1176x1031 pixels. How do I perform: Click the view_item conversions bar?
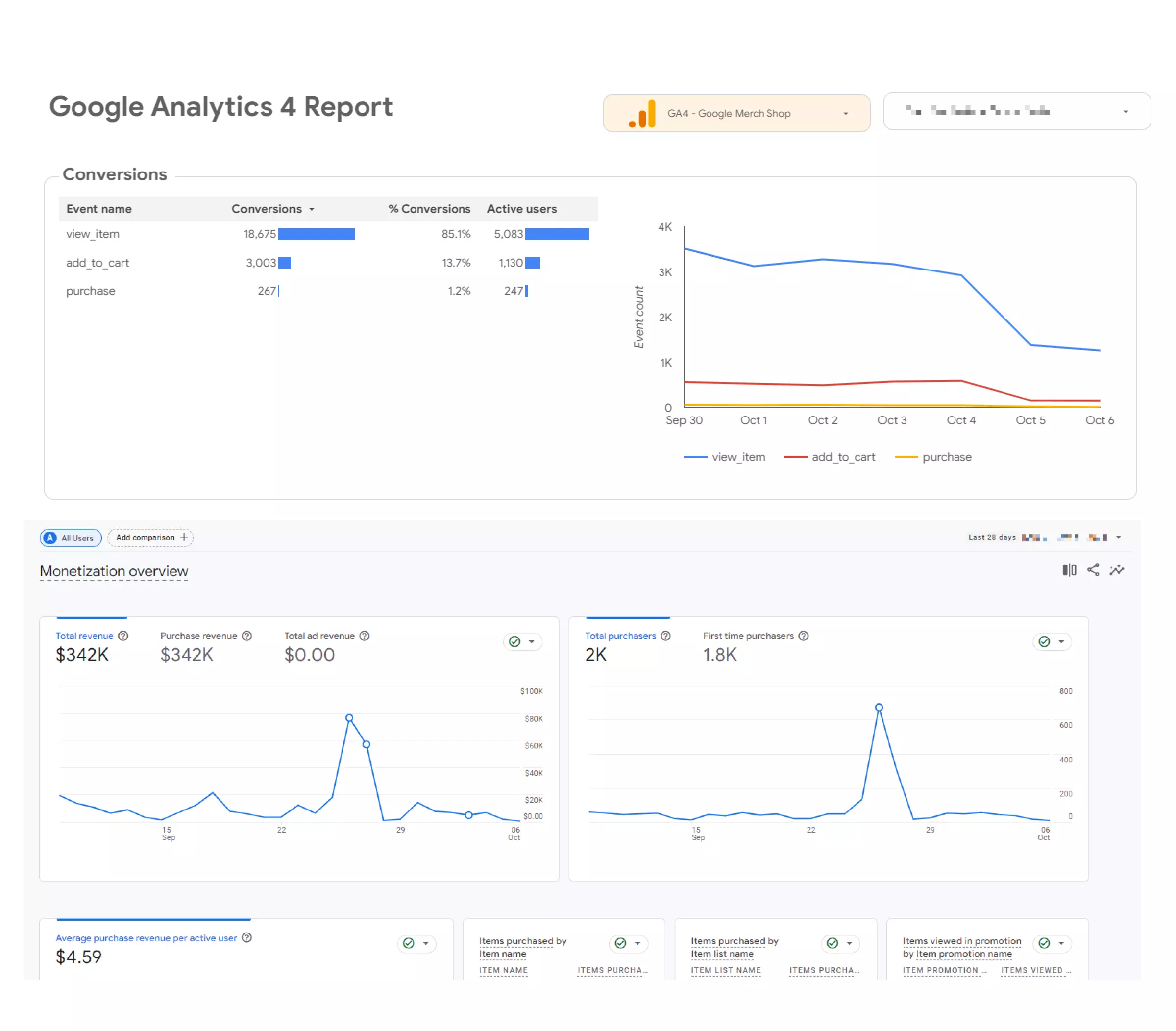317,234
